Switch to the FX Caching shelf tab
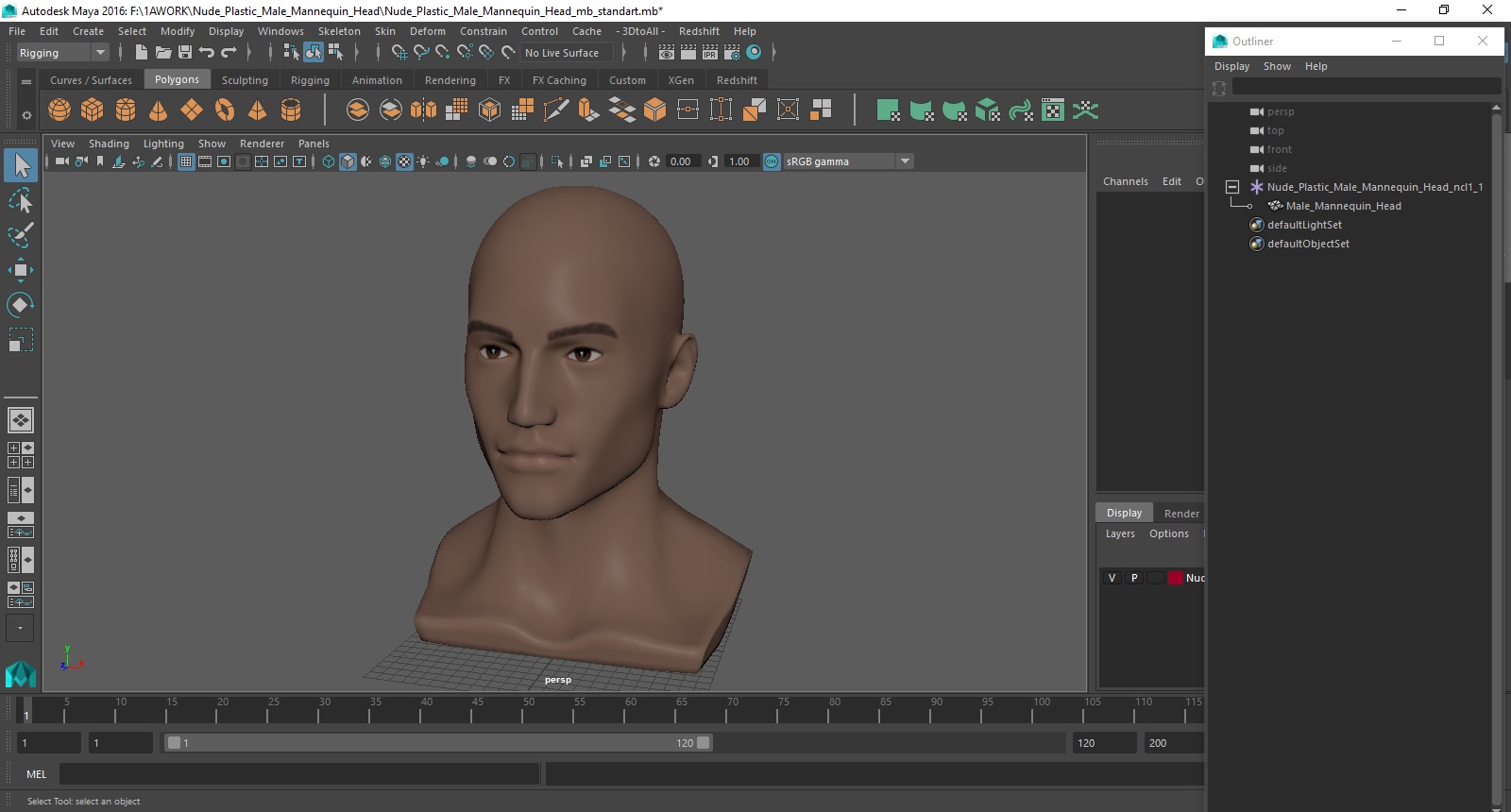 click(x=559, y=80)
